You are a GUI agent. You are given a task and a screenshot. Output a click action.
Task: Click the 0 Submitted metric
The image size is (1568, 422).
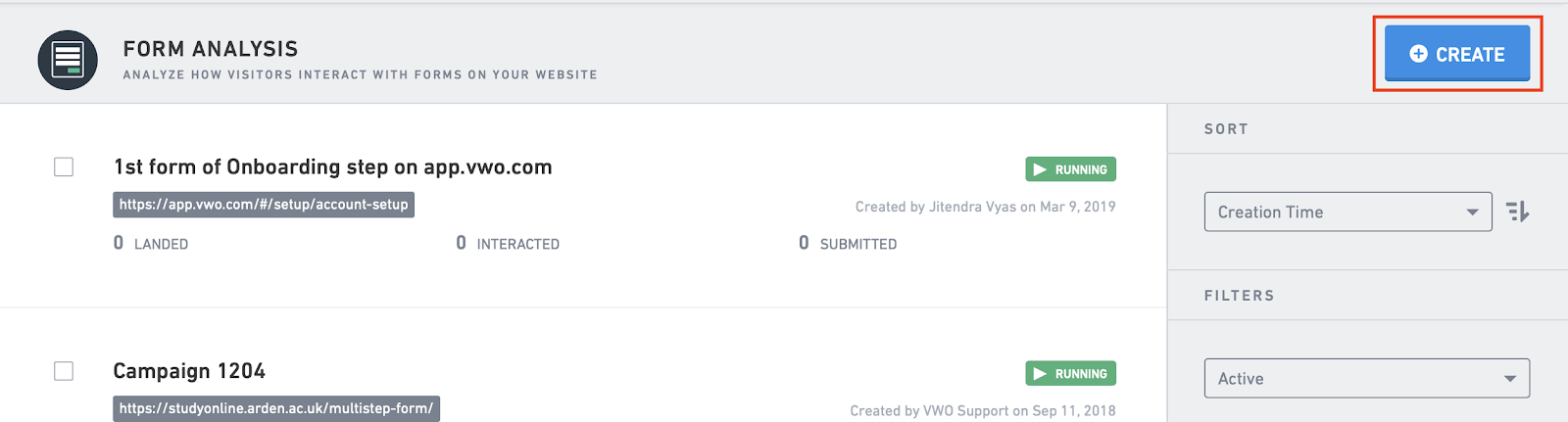848,243
